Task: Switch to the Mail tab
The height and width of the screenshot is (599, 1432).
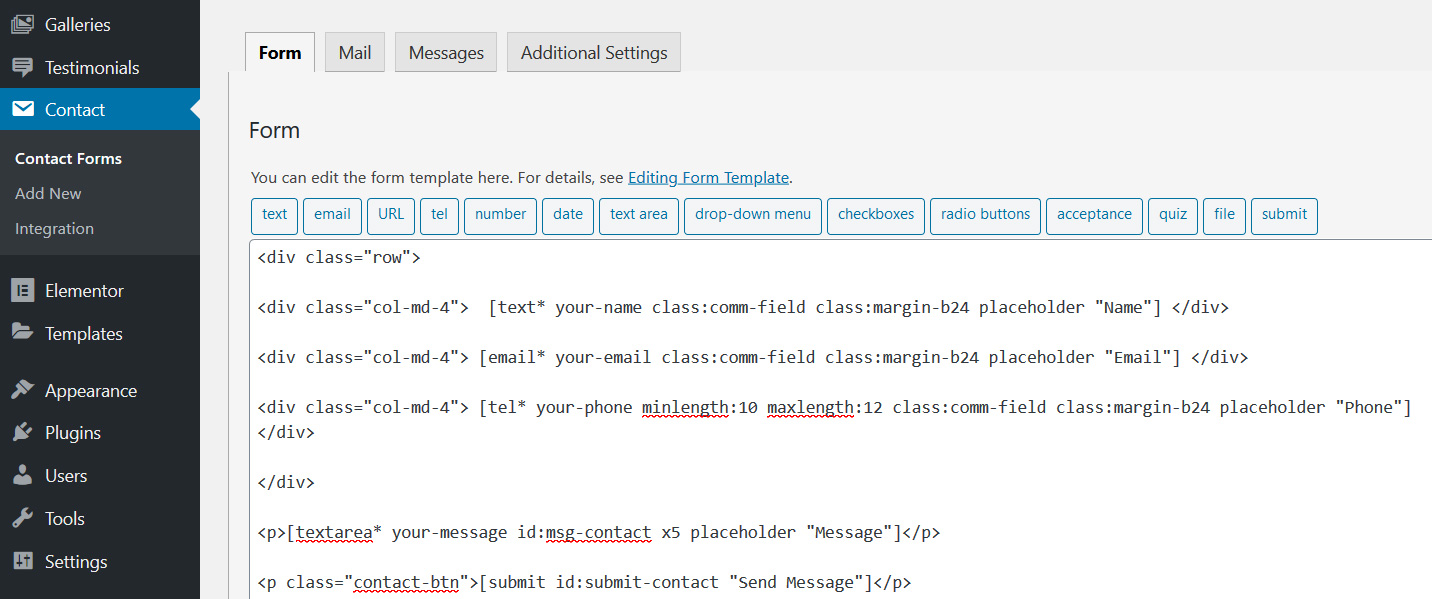Action: [x=355, y=53]
